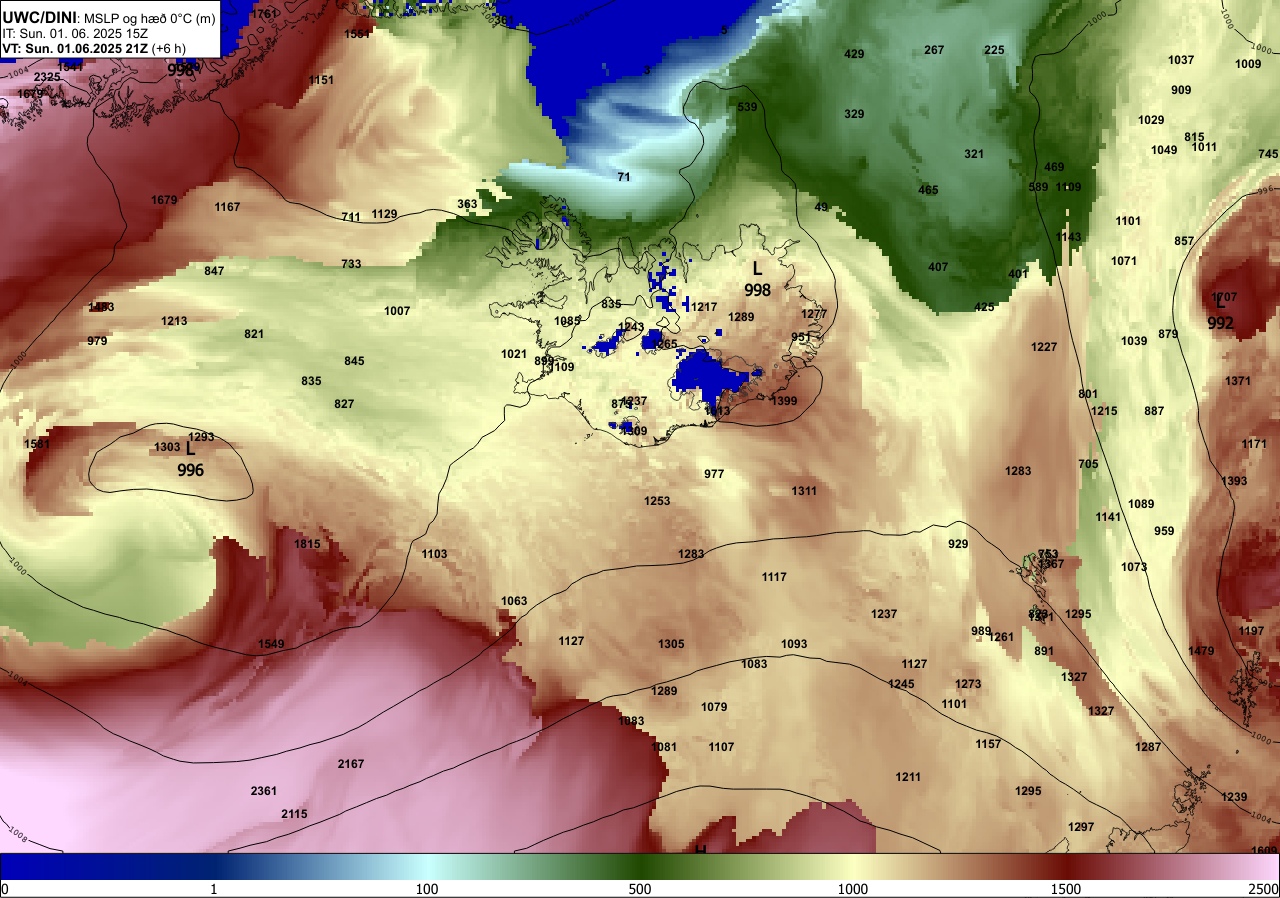1280x898 pixels.
Task: Click the map value 1479
Action: (x=1201, y=651)
